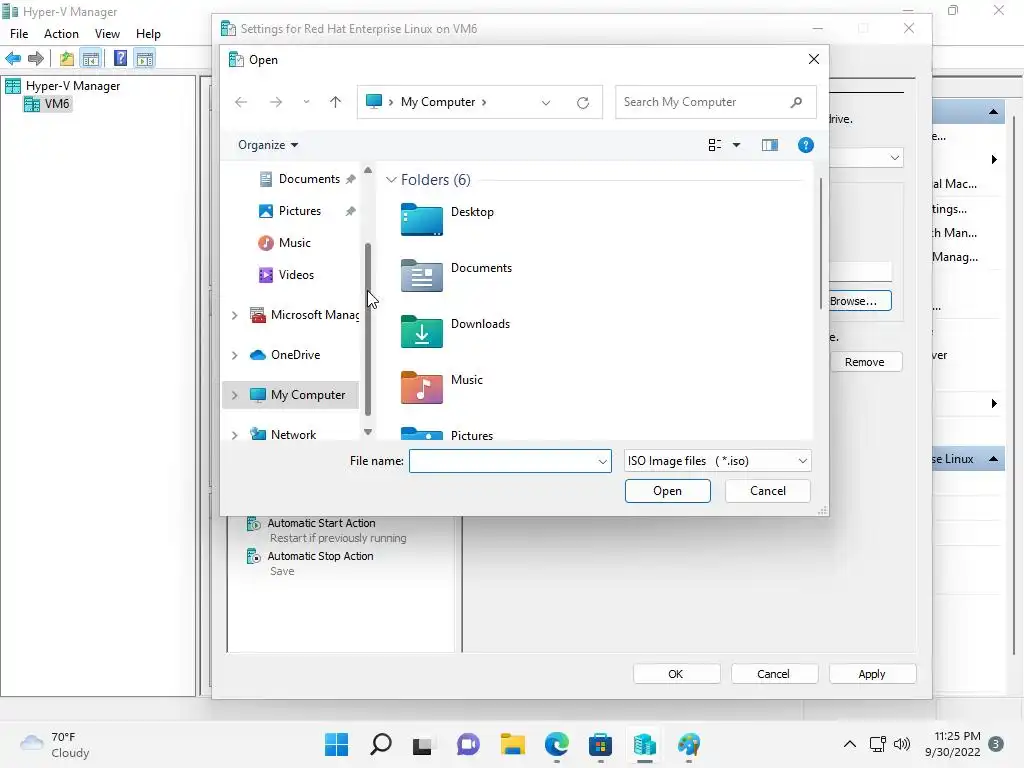Expand My Computer in navigation pane
This screenshot has height=768, width=1024.
coord(234,395)
